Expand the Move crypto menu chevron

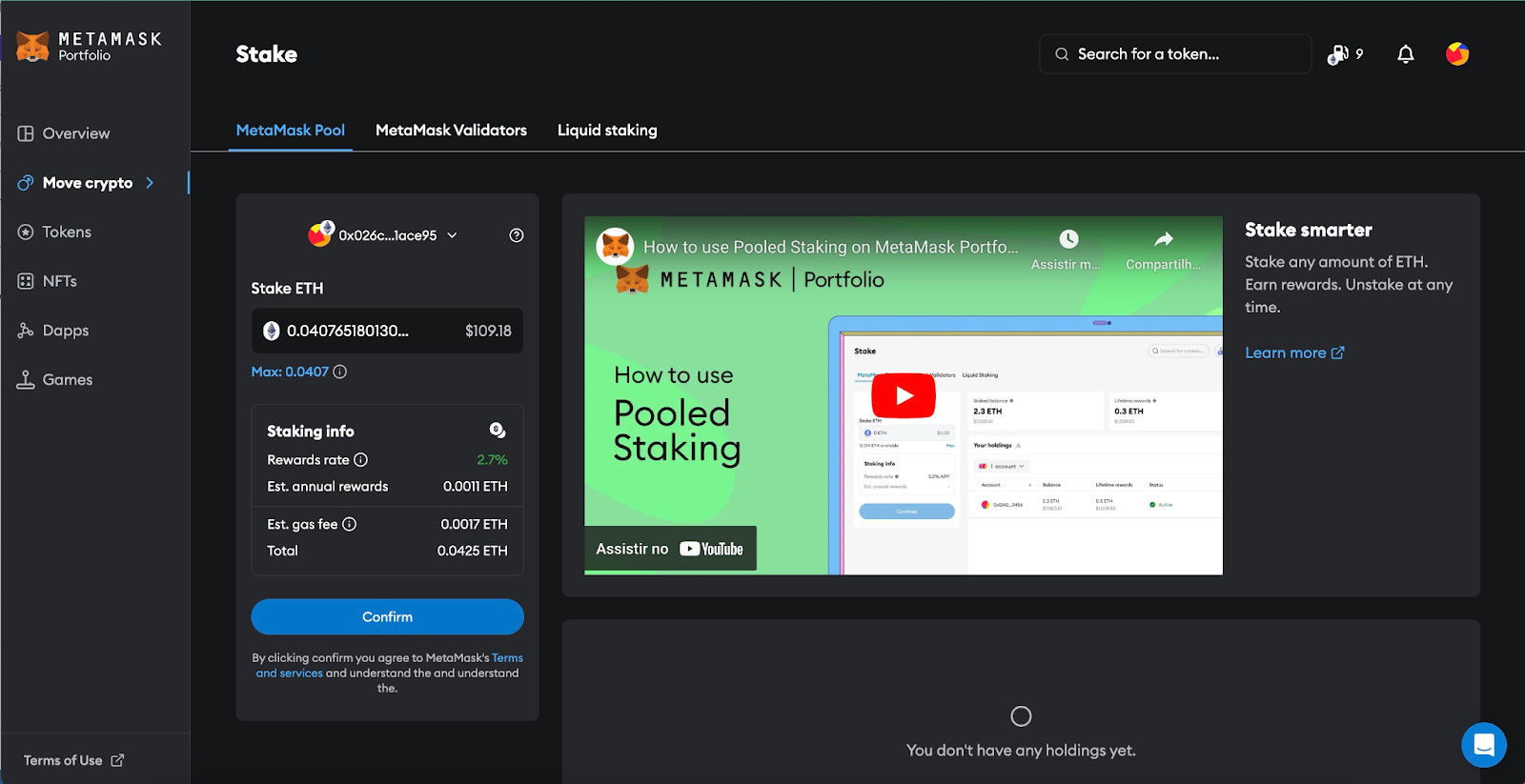click(x=150, y=183)
